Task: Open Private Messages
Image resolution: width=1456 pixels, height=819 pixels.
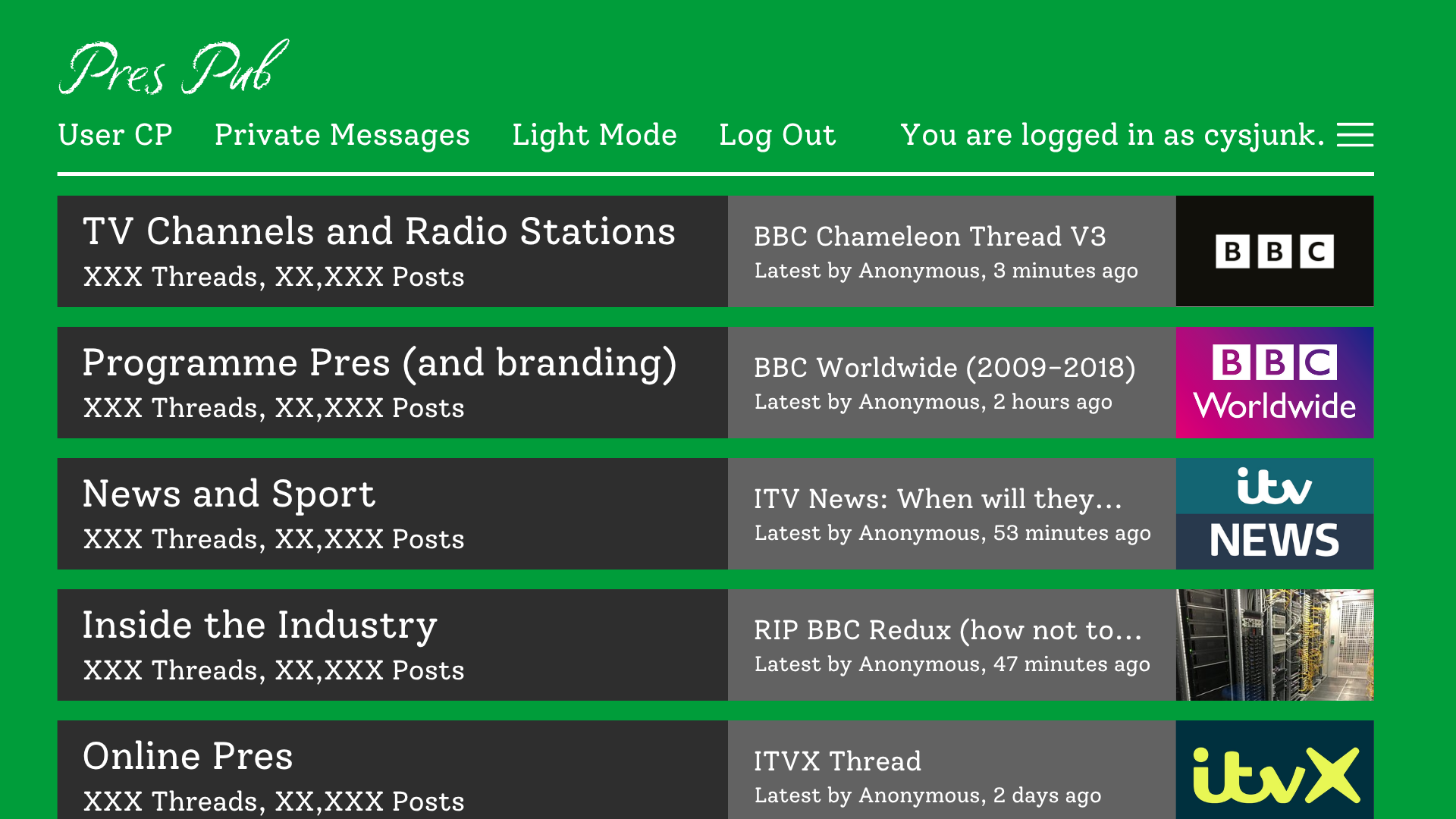Action: (342, 135)
